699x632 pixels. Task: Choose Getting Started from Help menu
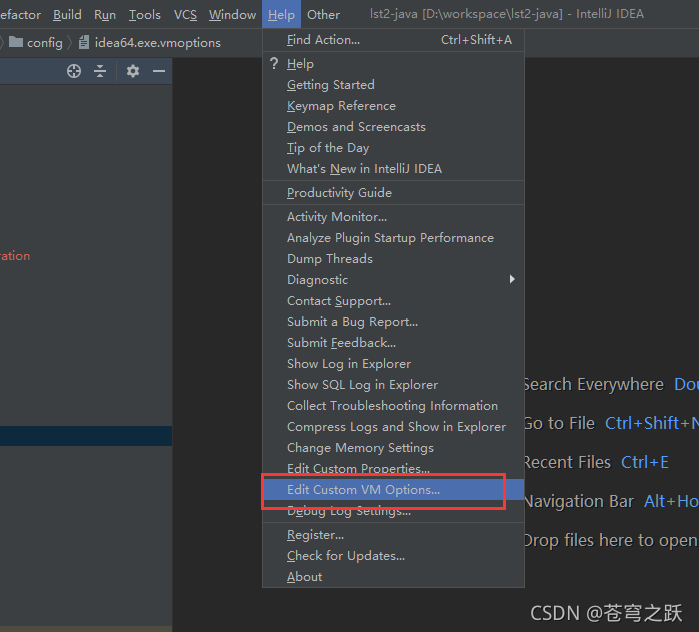click(x=393, y=85)
